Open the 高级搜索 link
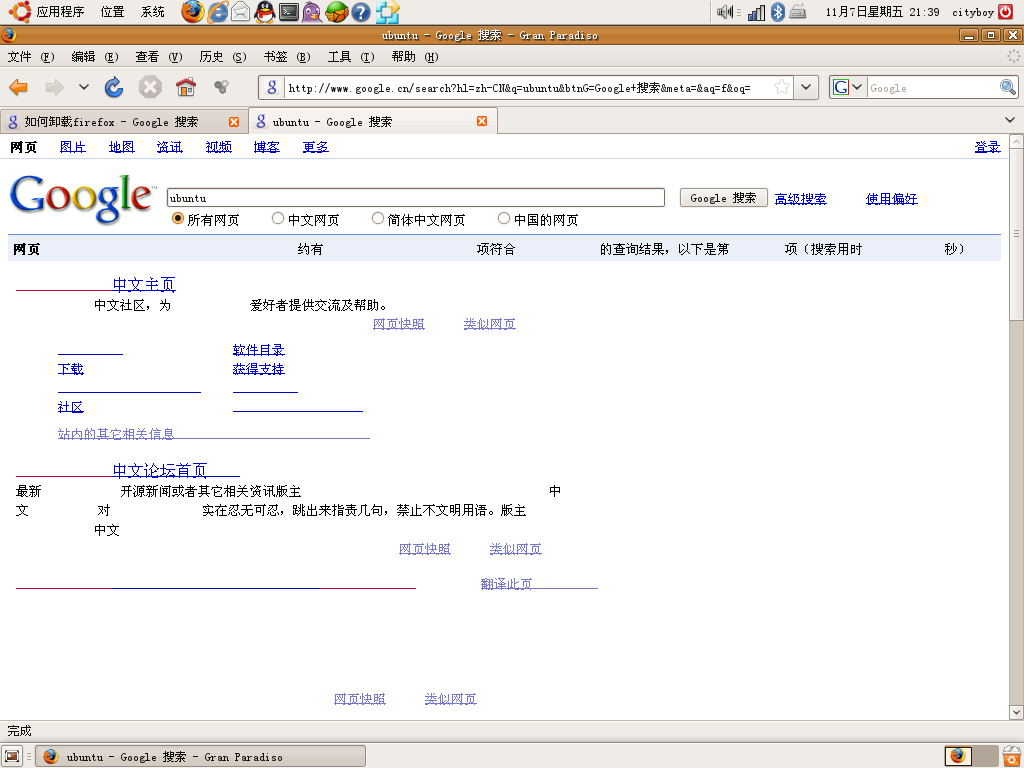This screenshot has height=768, width=1024. 800,199
